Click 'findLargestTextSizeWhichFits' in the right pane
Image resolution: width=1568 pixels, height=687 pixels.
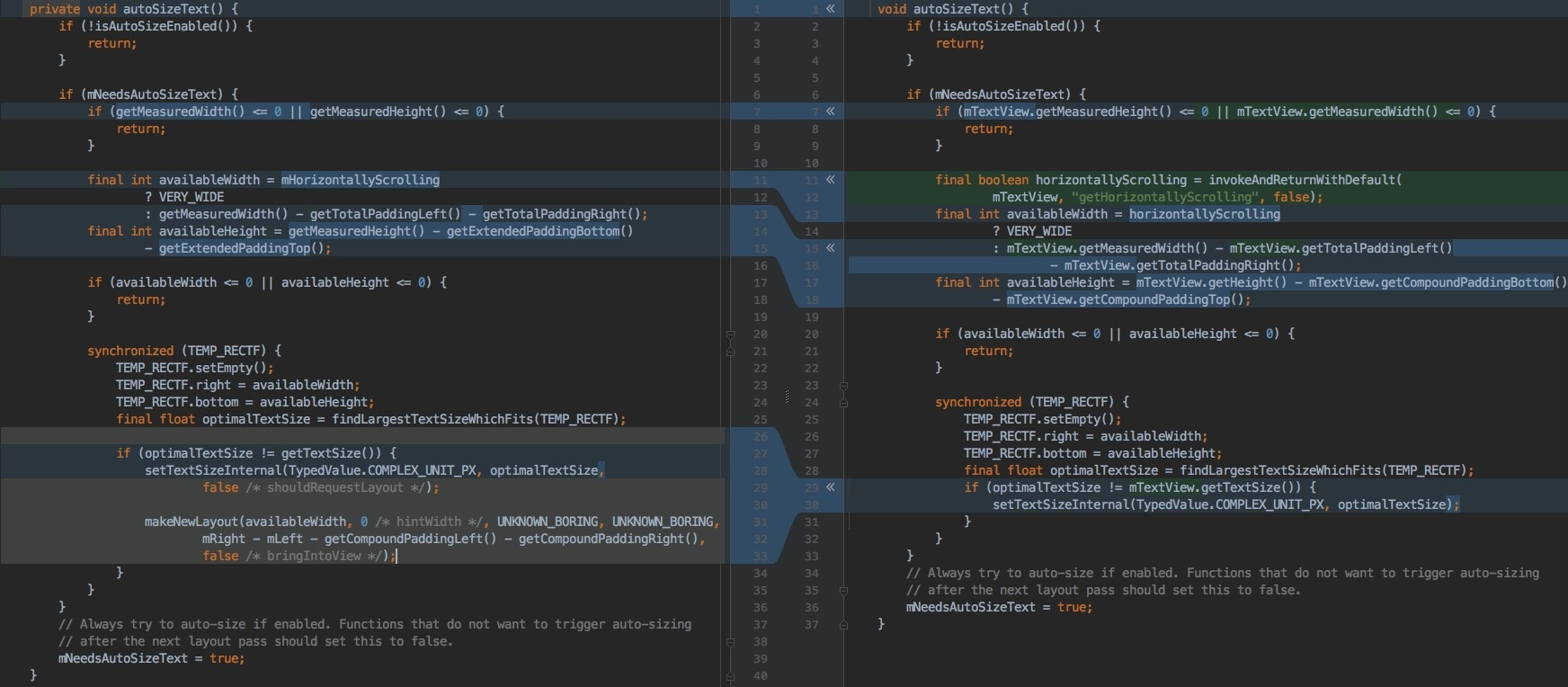click(x=1280, y=470)
